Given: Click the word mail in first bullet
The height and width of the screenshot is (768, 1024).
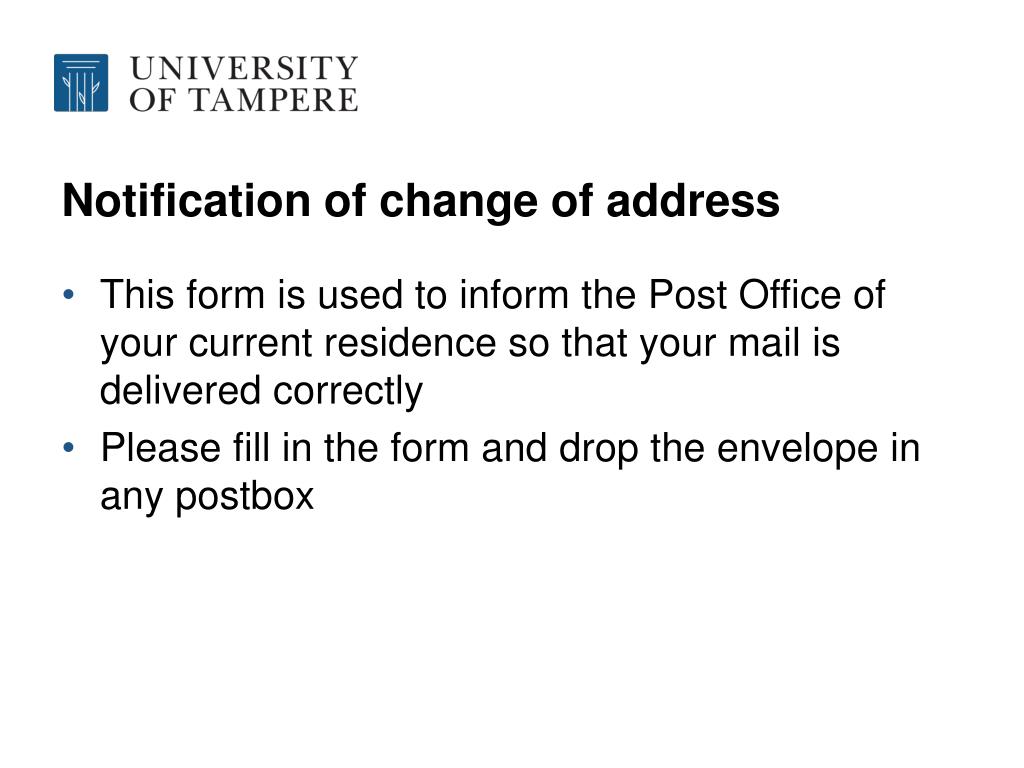Looking at the screenshot, I should [x=764, y=343].
